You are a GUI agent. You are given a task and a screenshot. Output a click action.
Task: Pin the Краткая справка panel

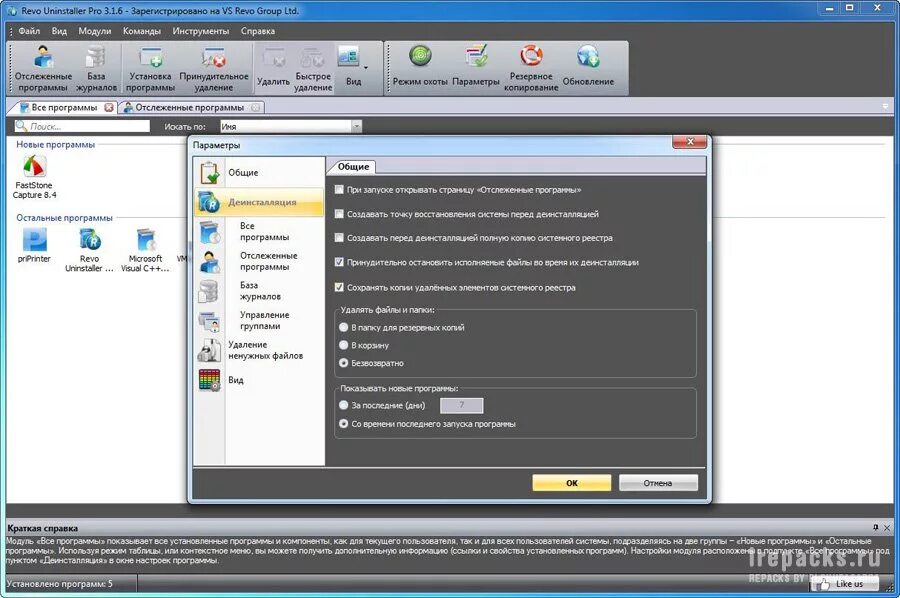[875, 527]
